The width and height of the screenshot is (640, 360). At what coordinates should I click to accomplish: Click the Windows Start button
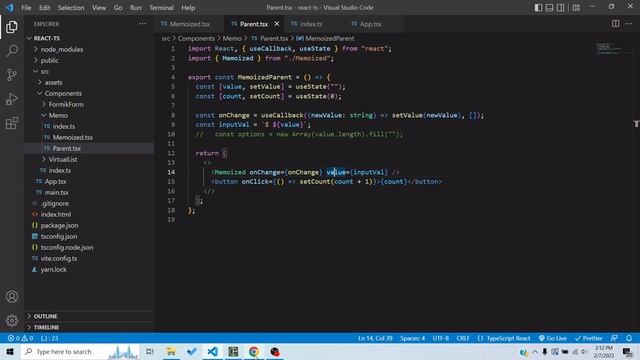(x=10, y=351)
